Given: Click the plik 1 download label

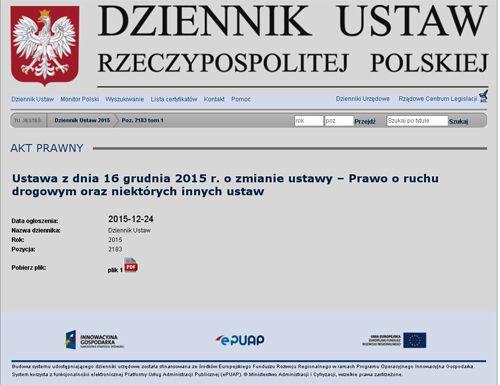Looking at the screenshot, I should click(x=115, y=270).
